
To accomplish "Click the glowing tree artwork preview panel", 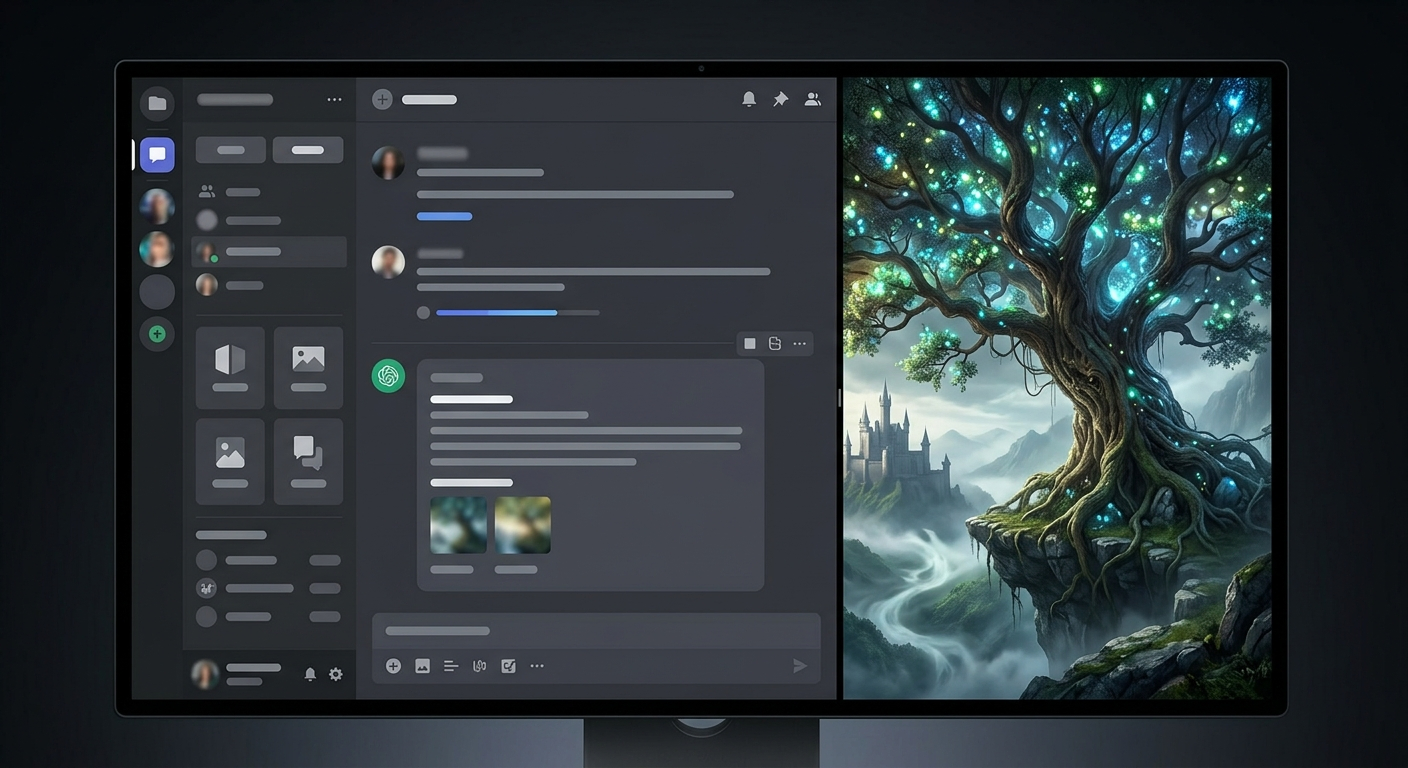I will click(x=1057, y=388).
